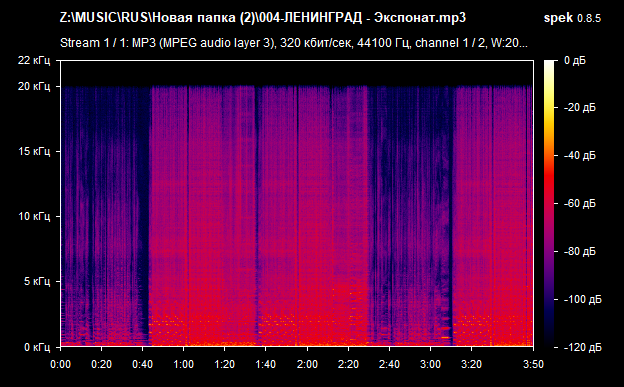This screenshot has height=387, width=624.
Task: Click the 0 дБ level label
Action: pyautogui.click(x=575, y=61)
